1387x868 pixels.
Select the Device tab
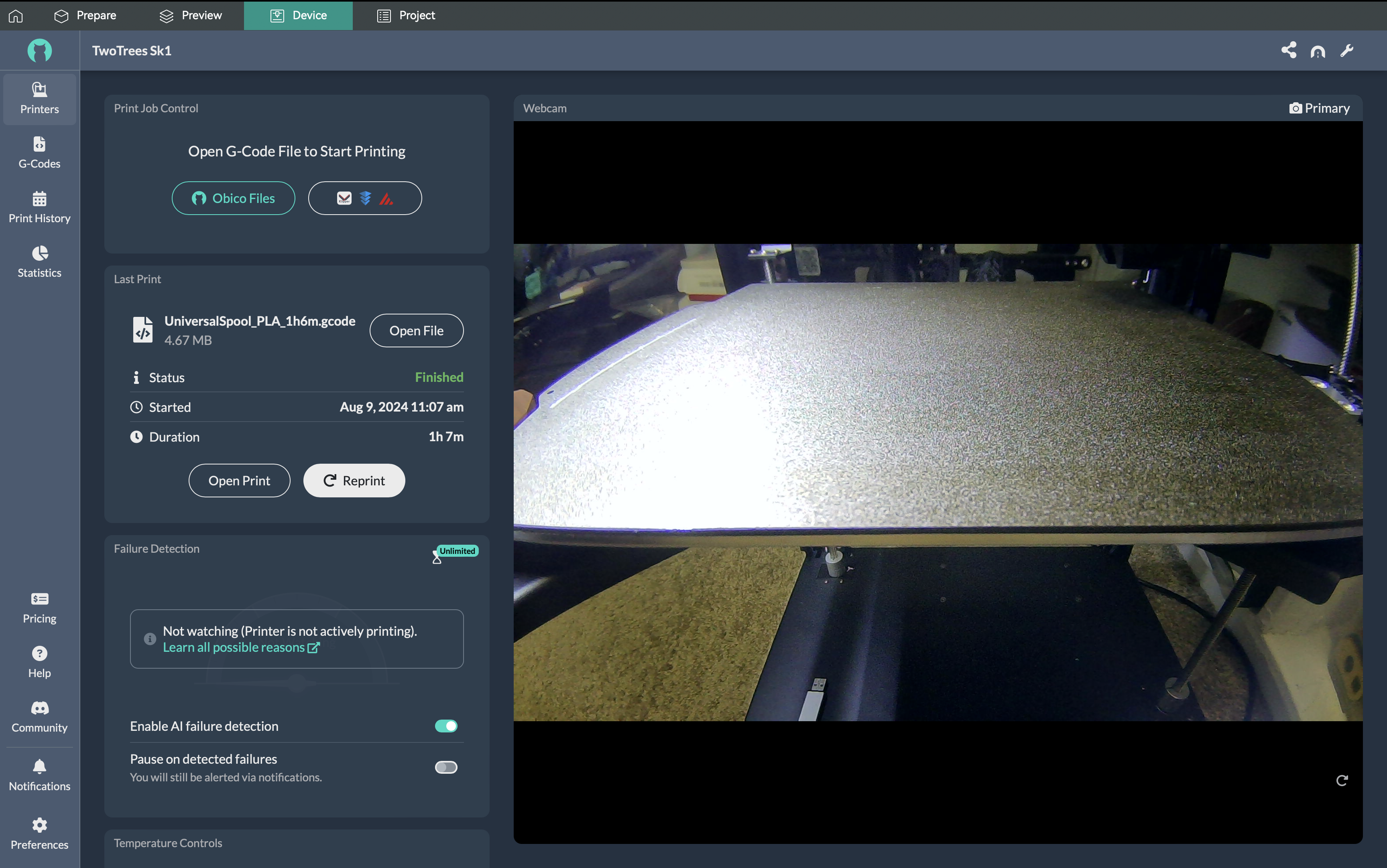click(x=298, y=16)
